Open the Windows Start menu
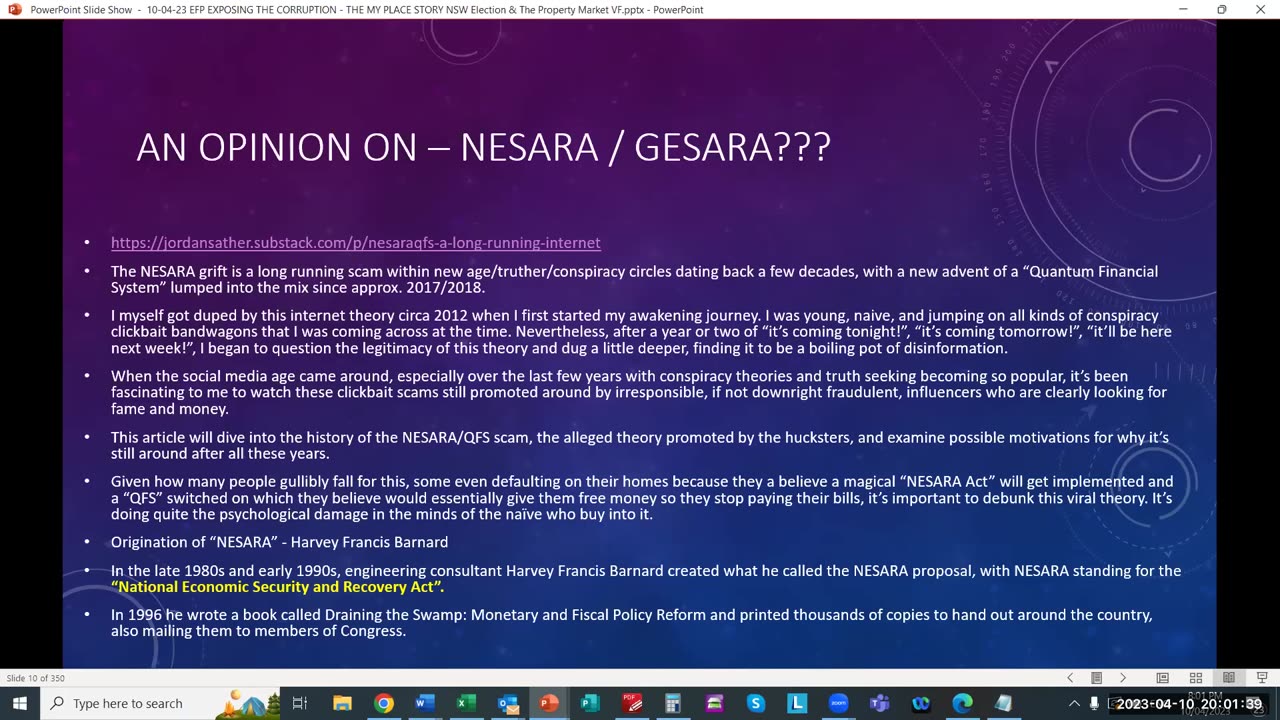Screen dimensions: 1280x720 coord(19,703)
